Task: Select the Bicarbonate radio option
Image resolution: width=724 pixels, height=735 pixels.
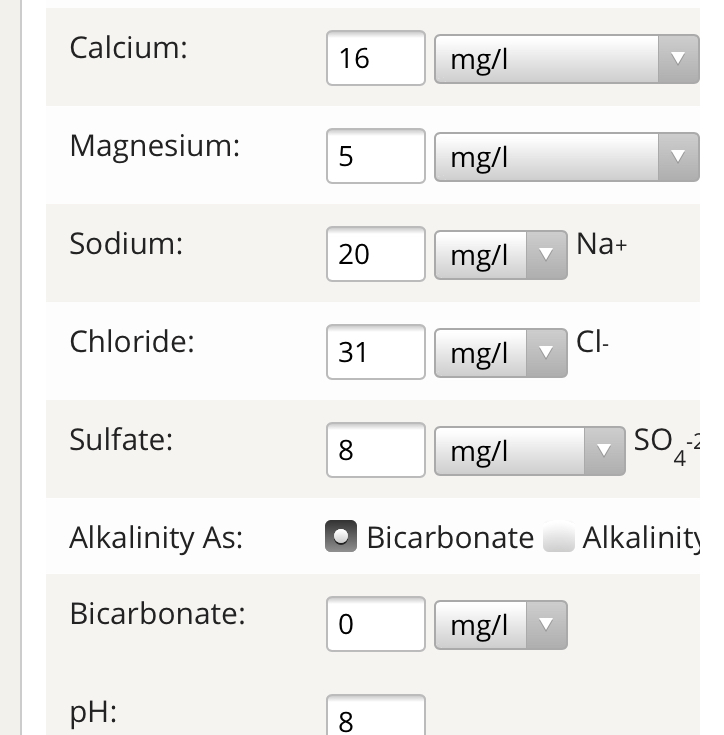Action: (x=341, y=538)
